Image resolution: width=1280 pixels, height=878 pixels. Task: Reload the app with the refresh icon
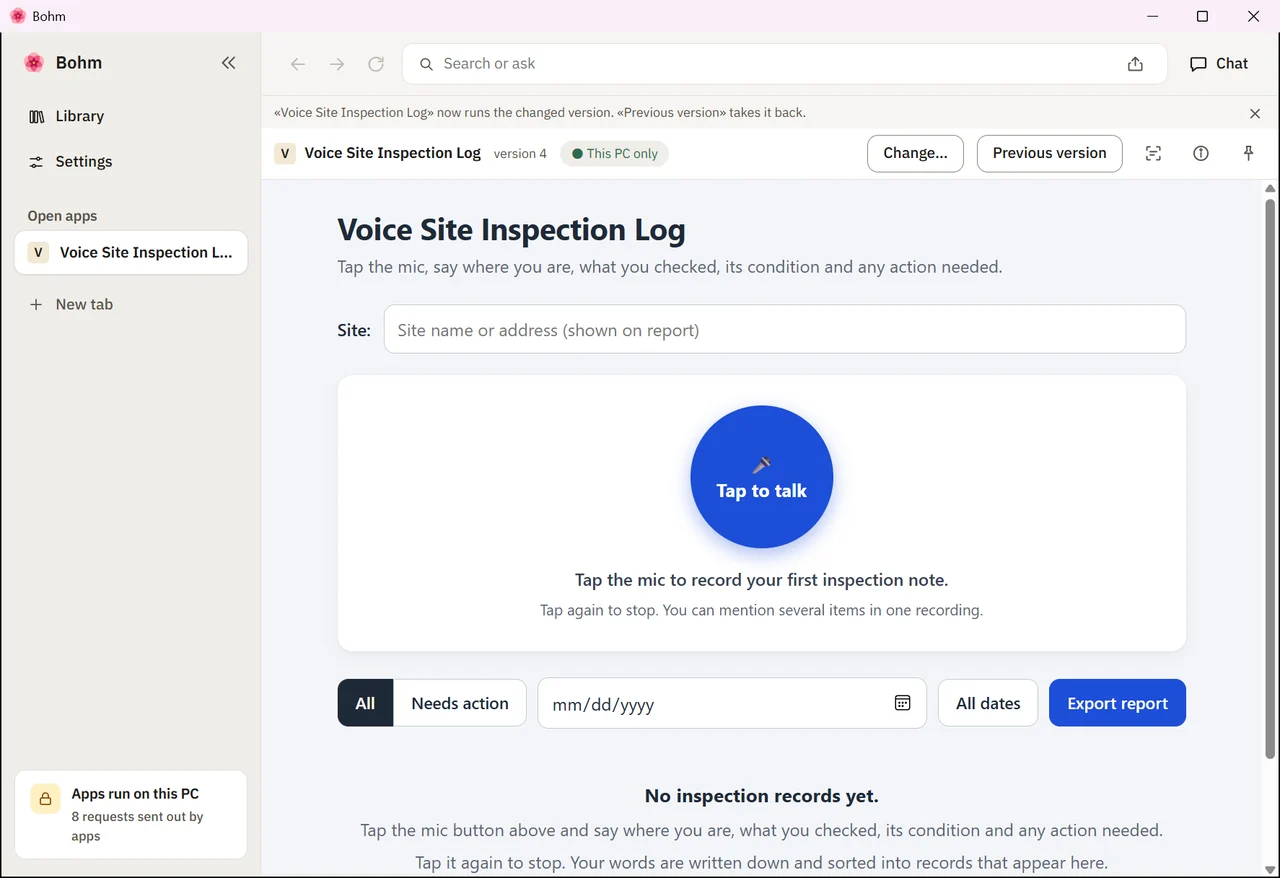376,64
